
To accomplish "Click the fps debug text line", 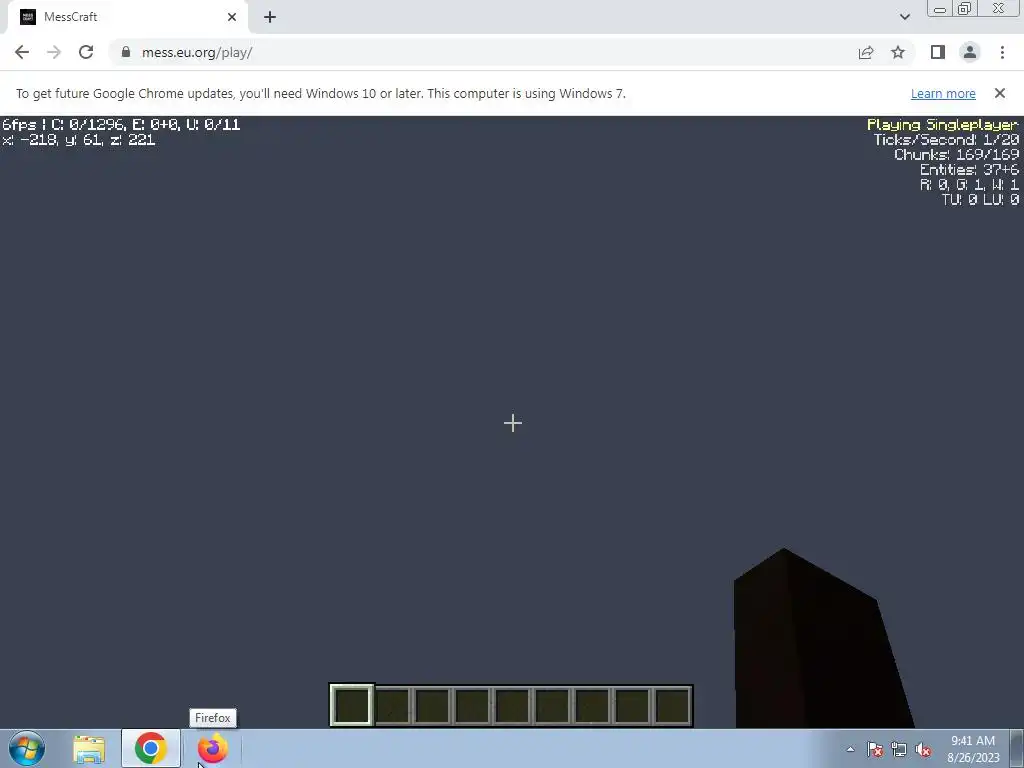I will pos(121,124).
